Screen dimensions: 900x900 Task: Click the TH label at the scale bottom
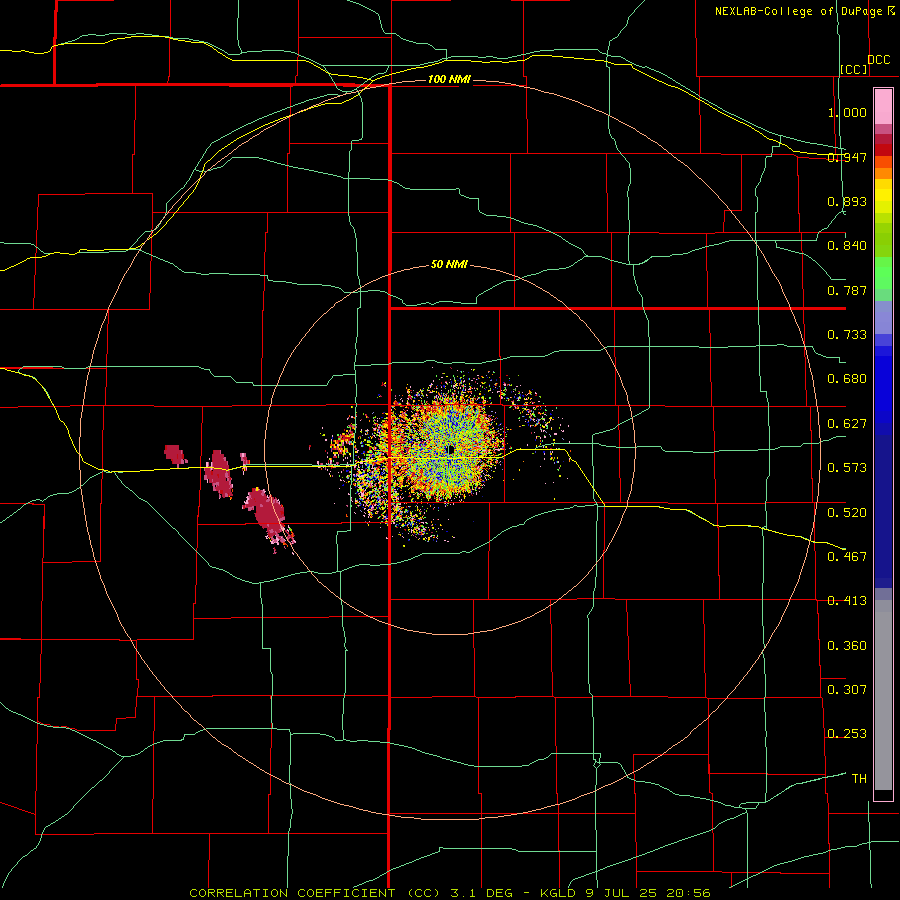coord(859,779)
